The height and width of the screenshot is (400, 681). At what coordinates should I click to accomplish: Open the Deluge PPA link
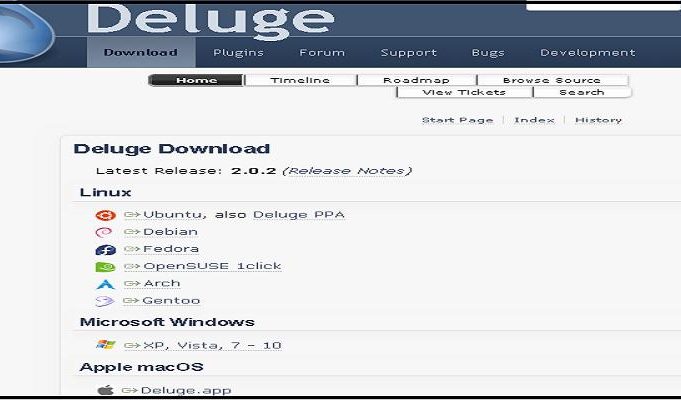point(299,215)
